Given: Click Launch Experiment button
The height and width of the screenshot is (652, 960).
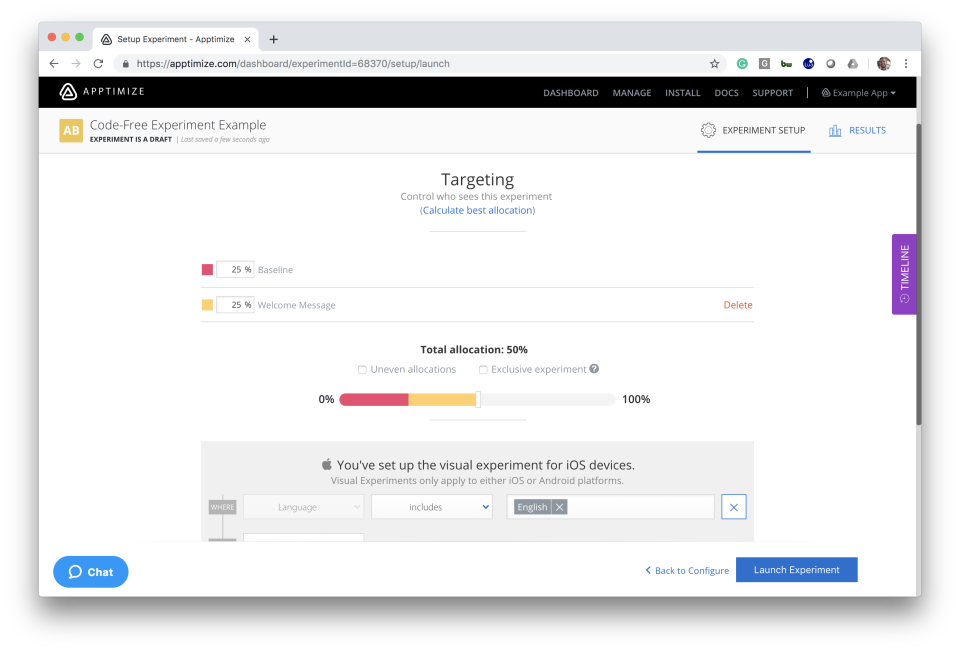Looking at the screenshot, I should [x=797, y=569].
